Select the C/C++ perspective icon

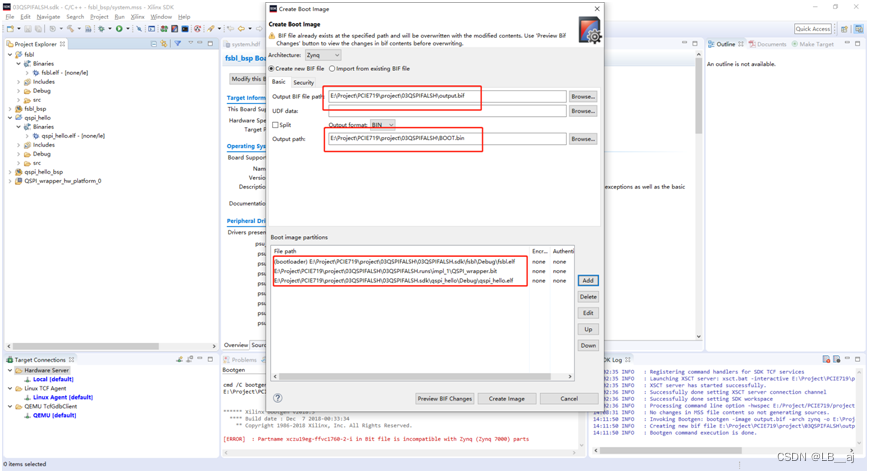[858, 29]
